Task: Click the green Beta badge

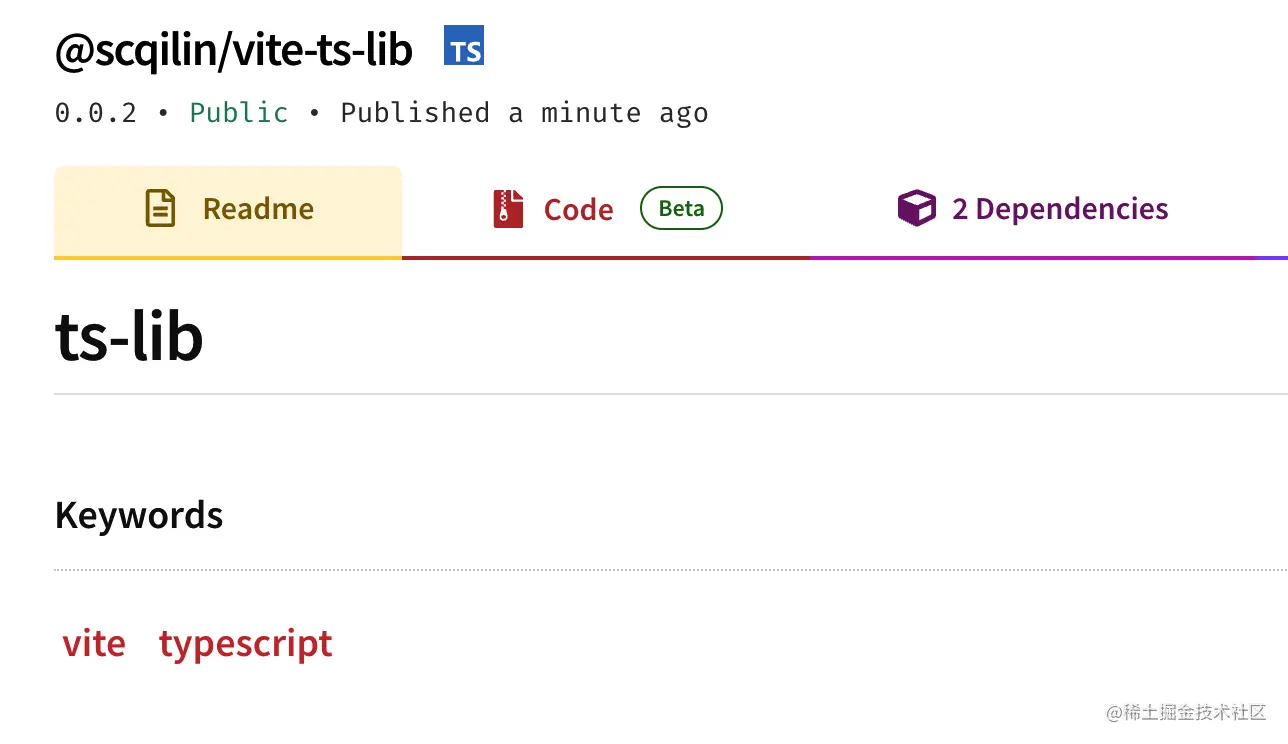Action: (x=681, y=208)
